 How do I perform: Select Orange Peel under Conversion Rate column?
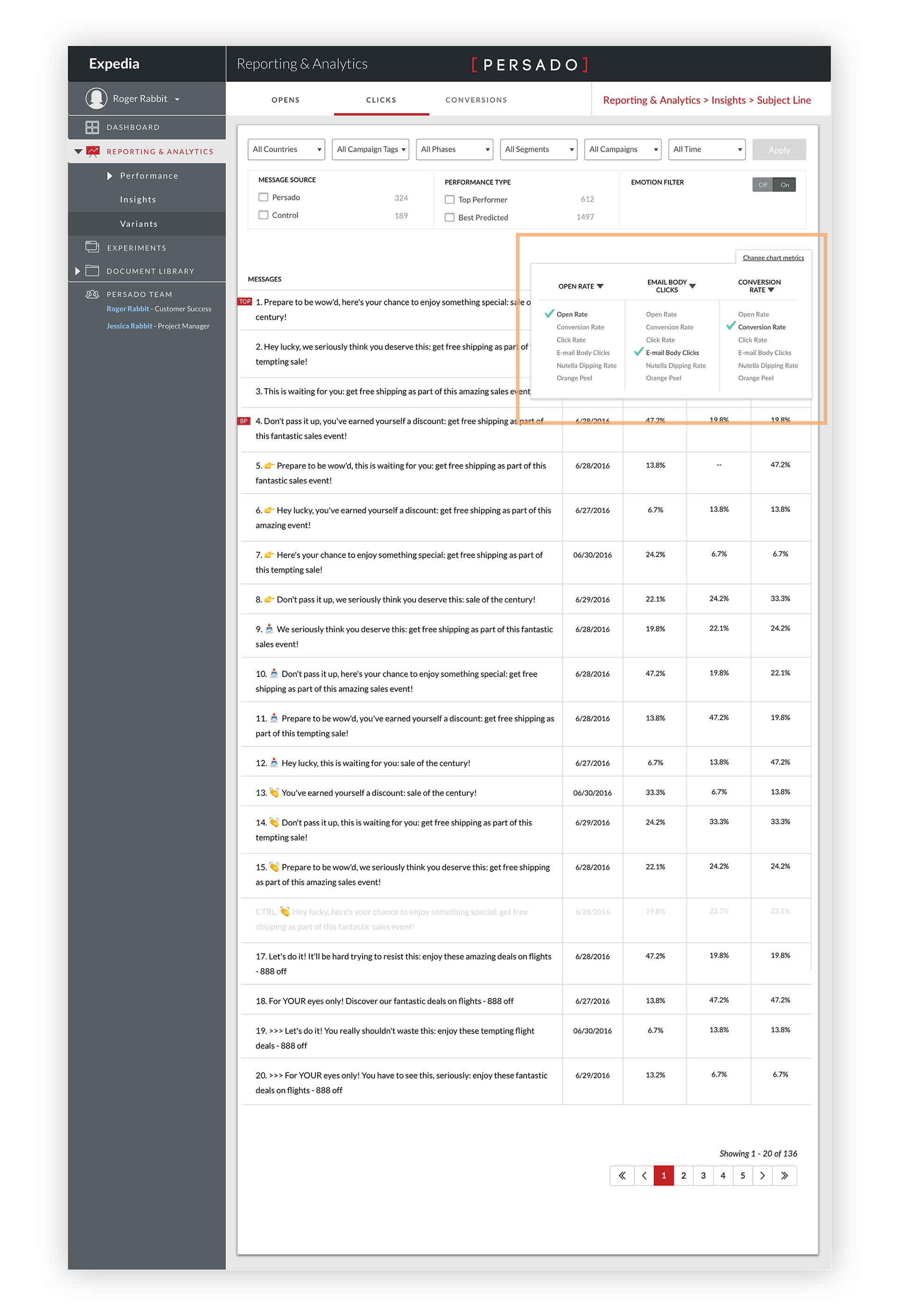(755, 377)
